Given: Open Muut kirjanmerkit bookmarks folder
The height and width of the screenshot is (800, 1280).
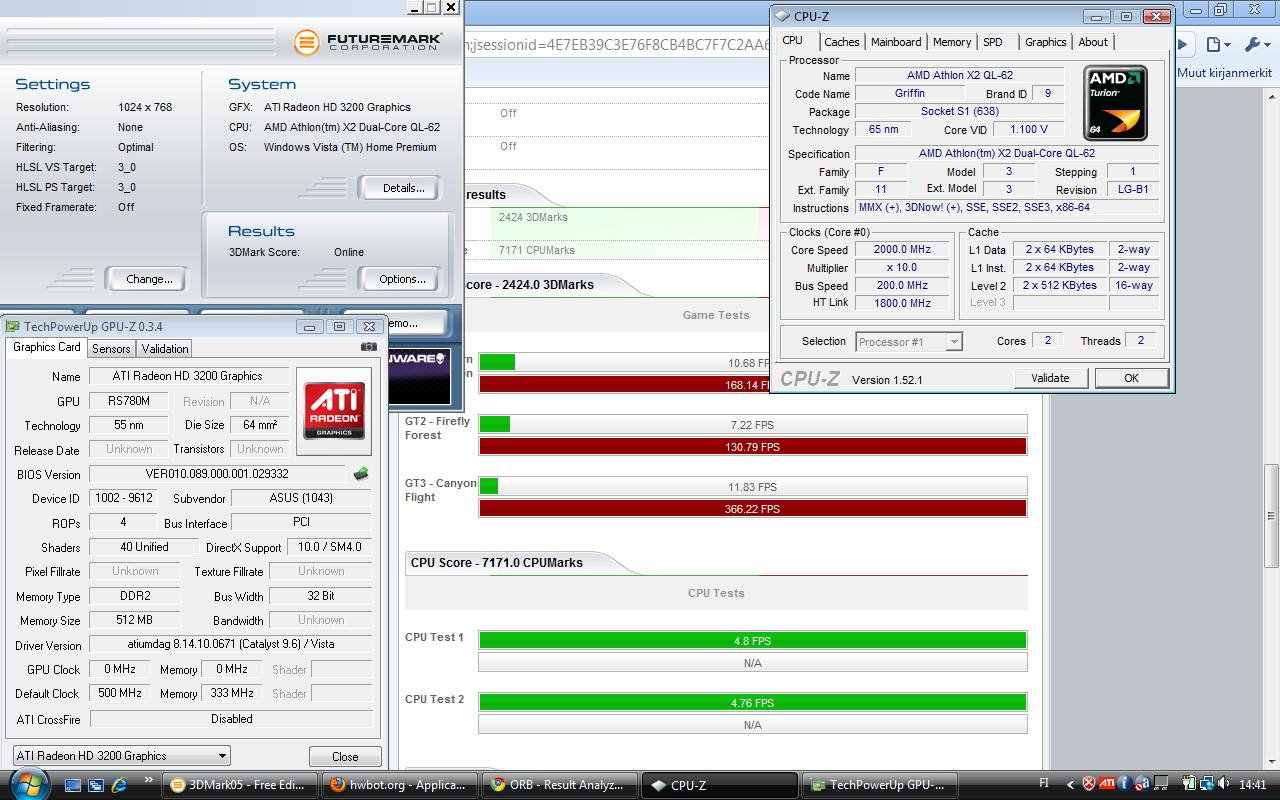Looking at the screenshot, I should pyautogui.click(x=1224, y=73).
